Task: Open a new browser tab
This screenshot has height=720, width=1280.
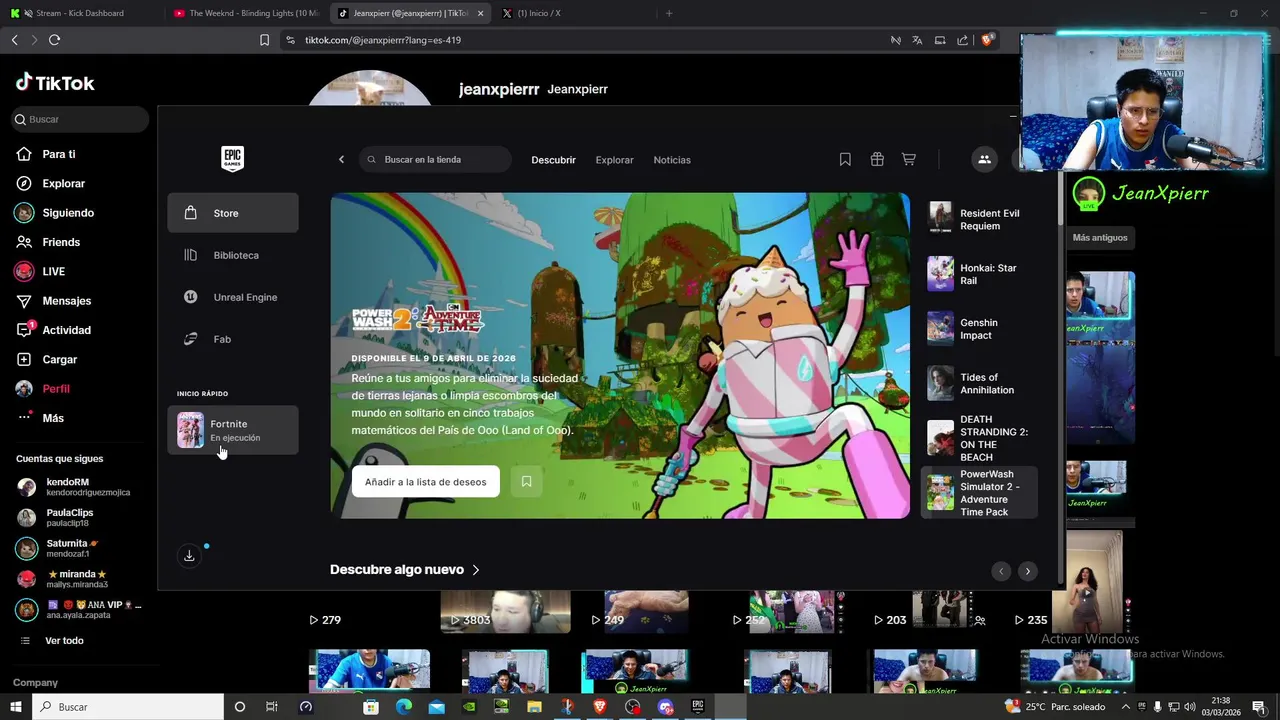Action: 669,13
